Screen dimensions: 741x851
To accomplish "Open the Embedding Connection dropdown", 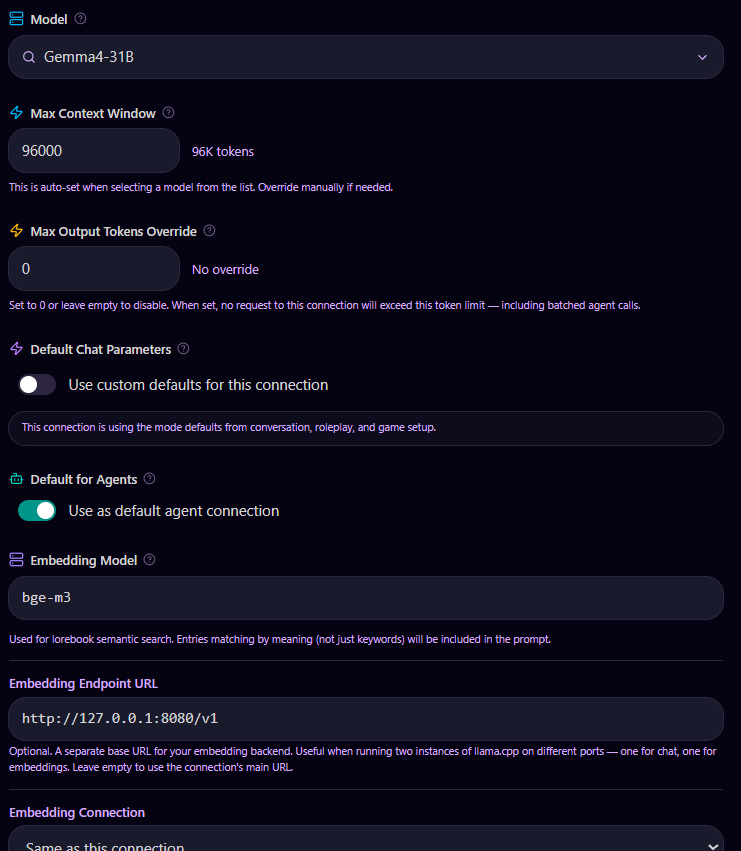I will point(365,839).
